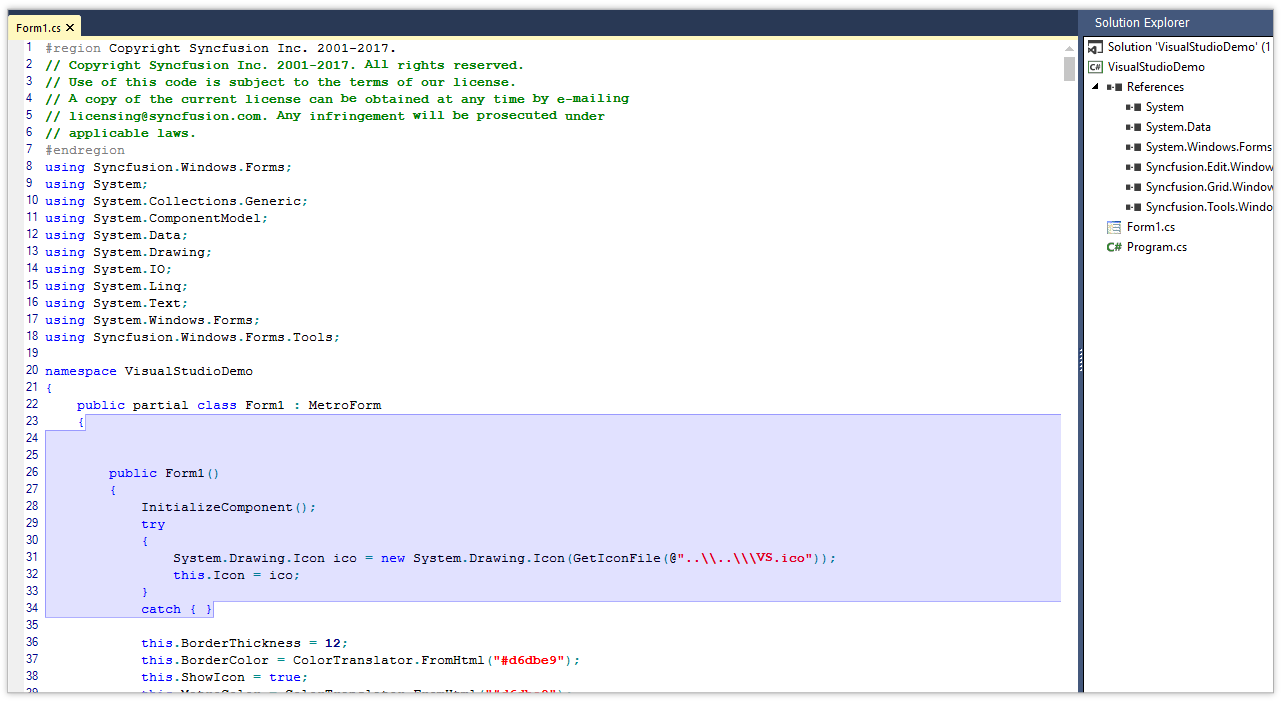Select the Syncfusion.Grid.Windows reference icon
The width and height of the screenshot is (1281, 701).
[x=1133, y=187]
